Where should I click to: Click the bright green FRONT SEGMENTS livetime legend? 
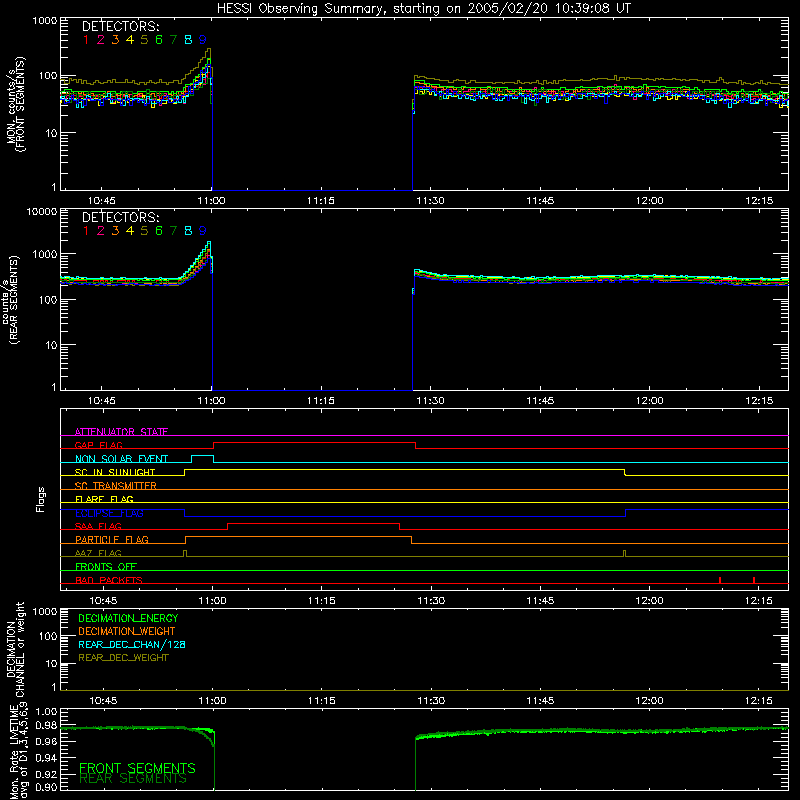(x=137, y=768)
